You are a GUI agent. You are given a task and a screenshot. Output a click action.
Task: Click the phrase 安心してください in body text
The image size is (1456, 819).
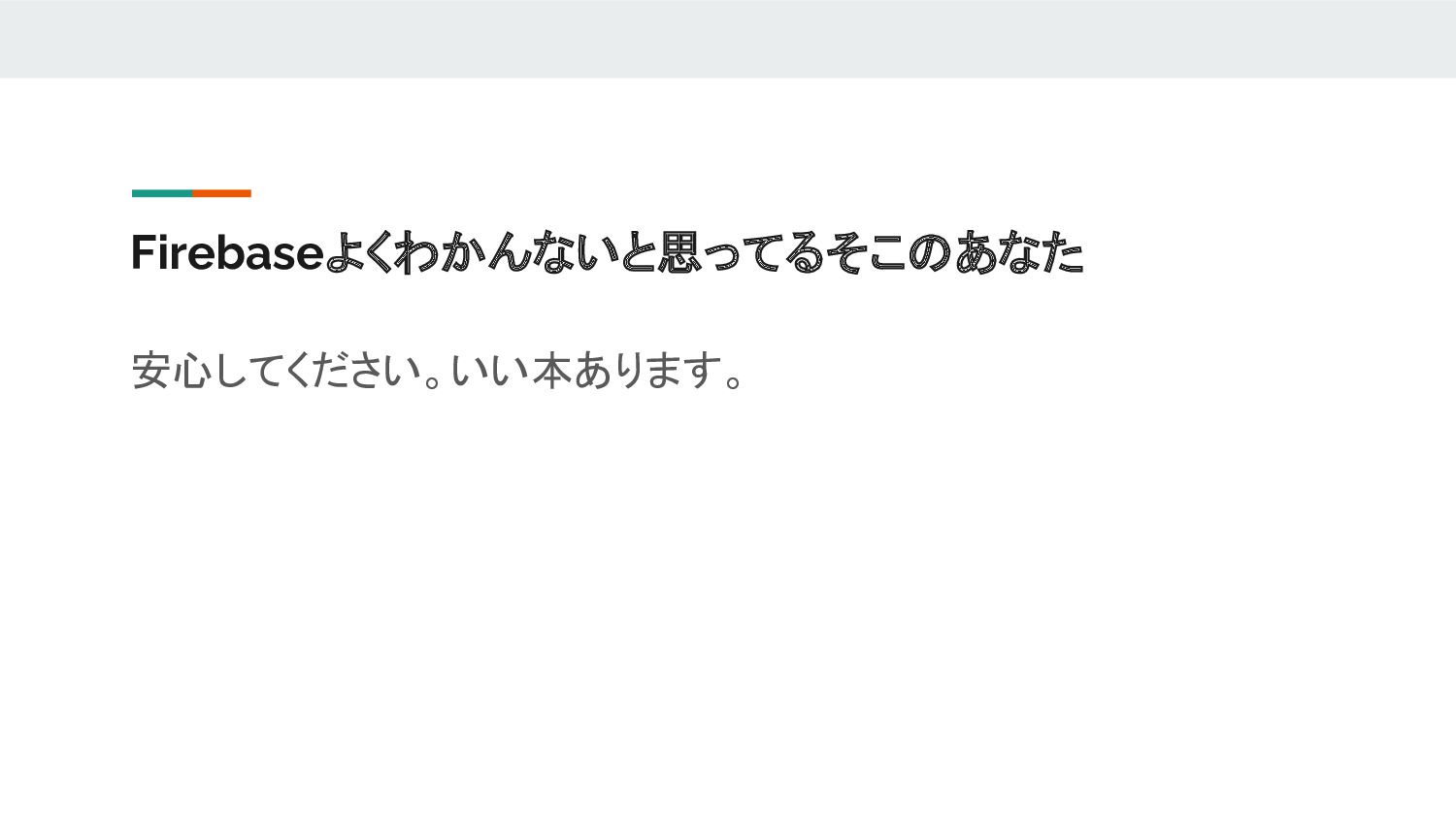coord(278,371)
